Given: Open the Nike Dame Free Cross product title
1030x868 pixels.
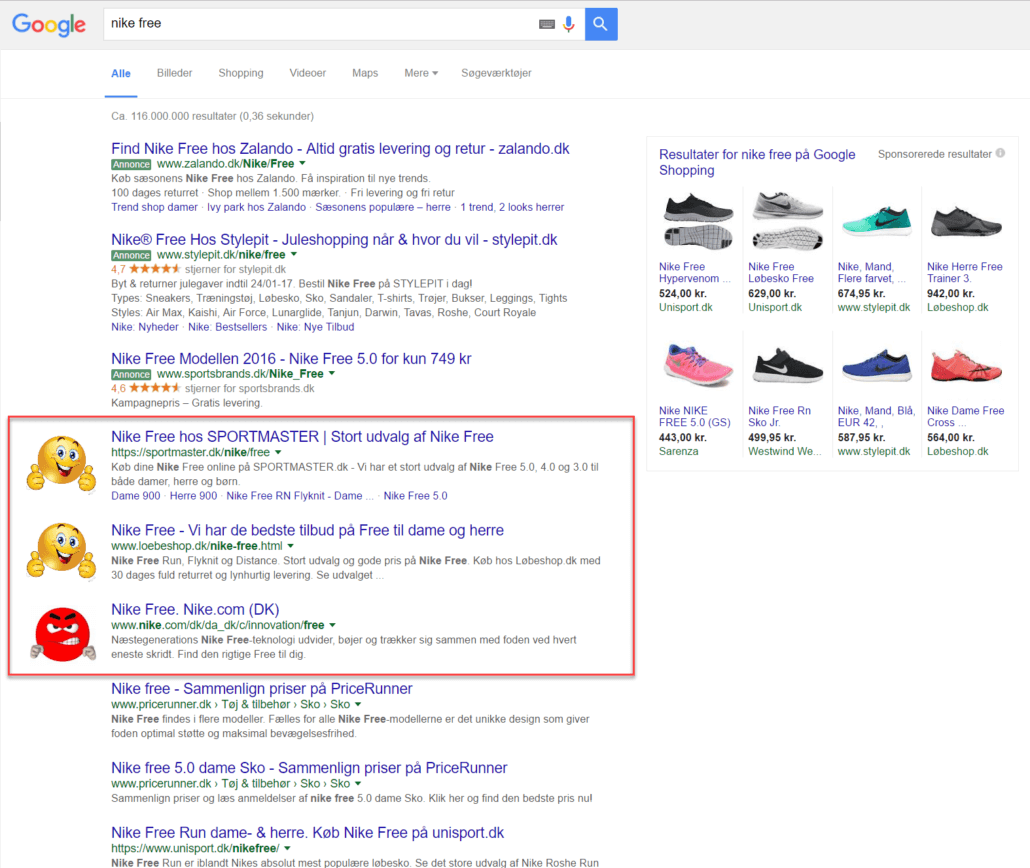Looking at the screenshot, I should click(x=965, y=417).
